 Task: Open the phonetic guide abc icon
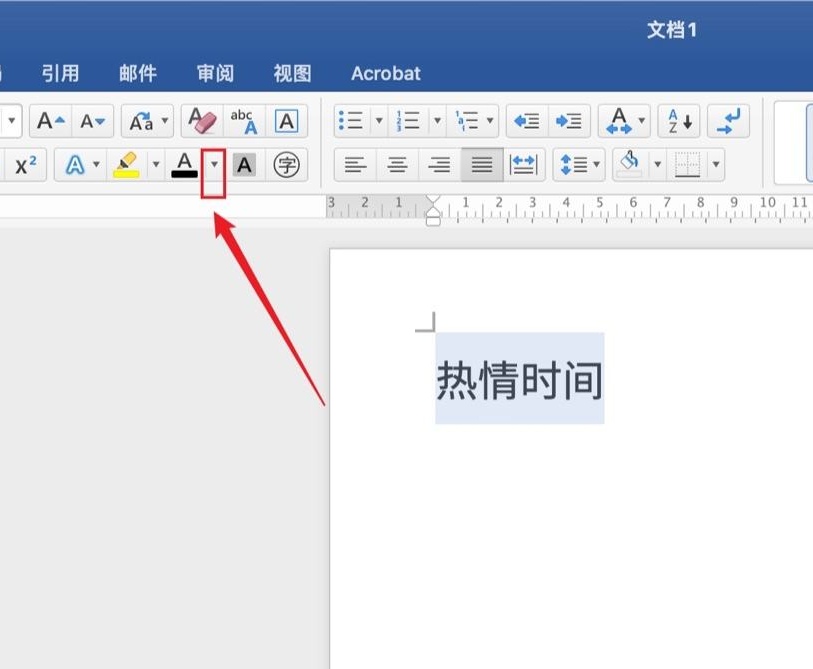tap(244, 121)
